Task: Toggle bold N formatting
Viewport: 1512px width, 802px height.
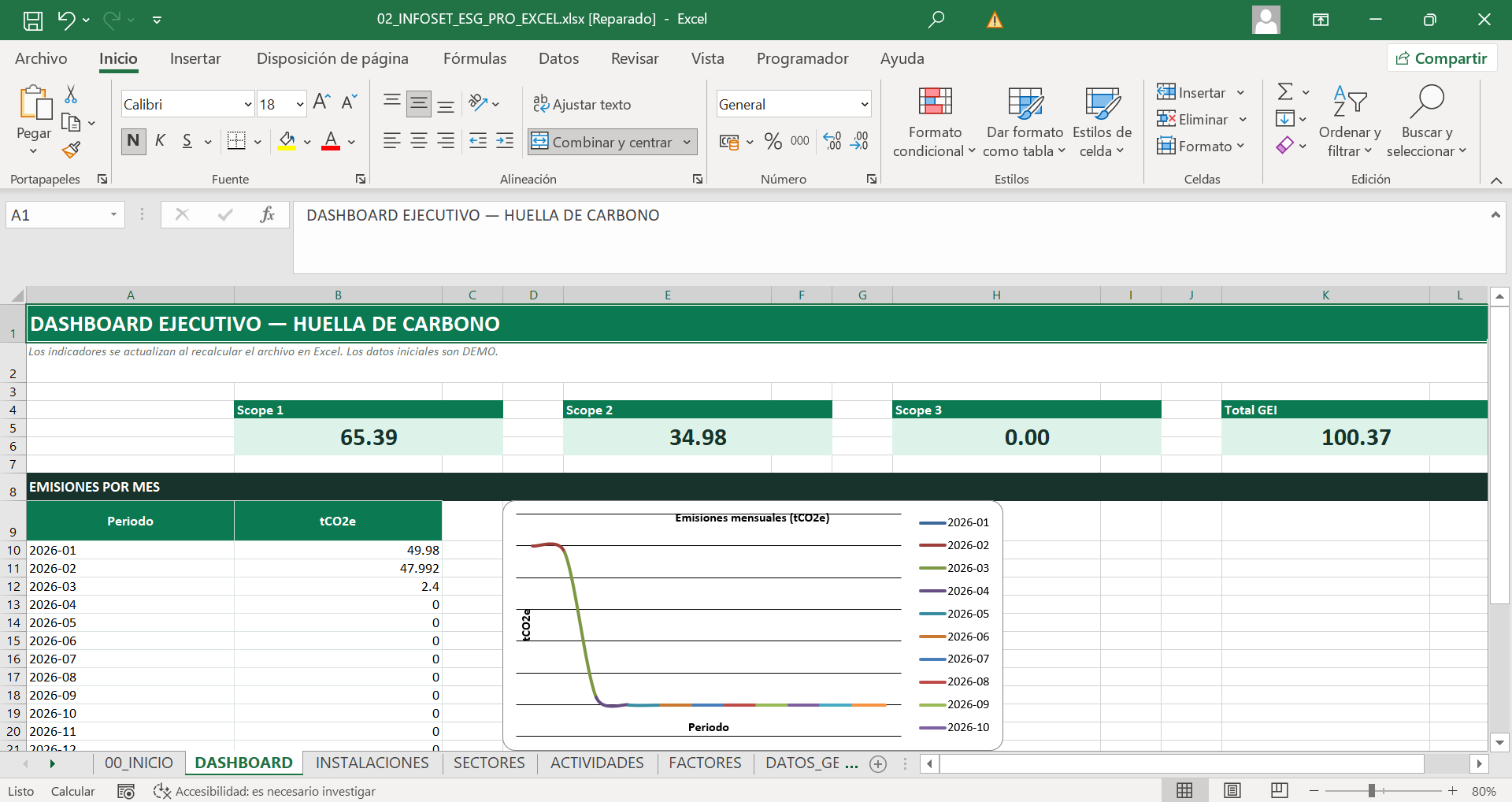Action: pyautogui.click(x=133, y=141)
